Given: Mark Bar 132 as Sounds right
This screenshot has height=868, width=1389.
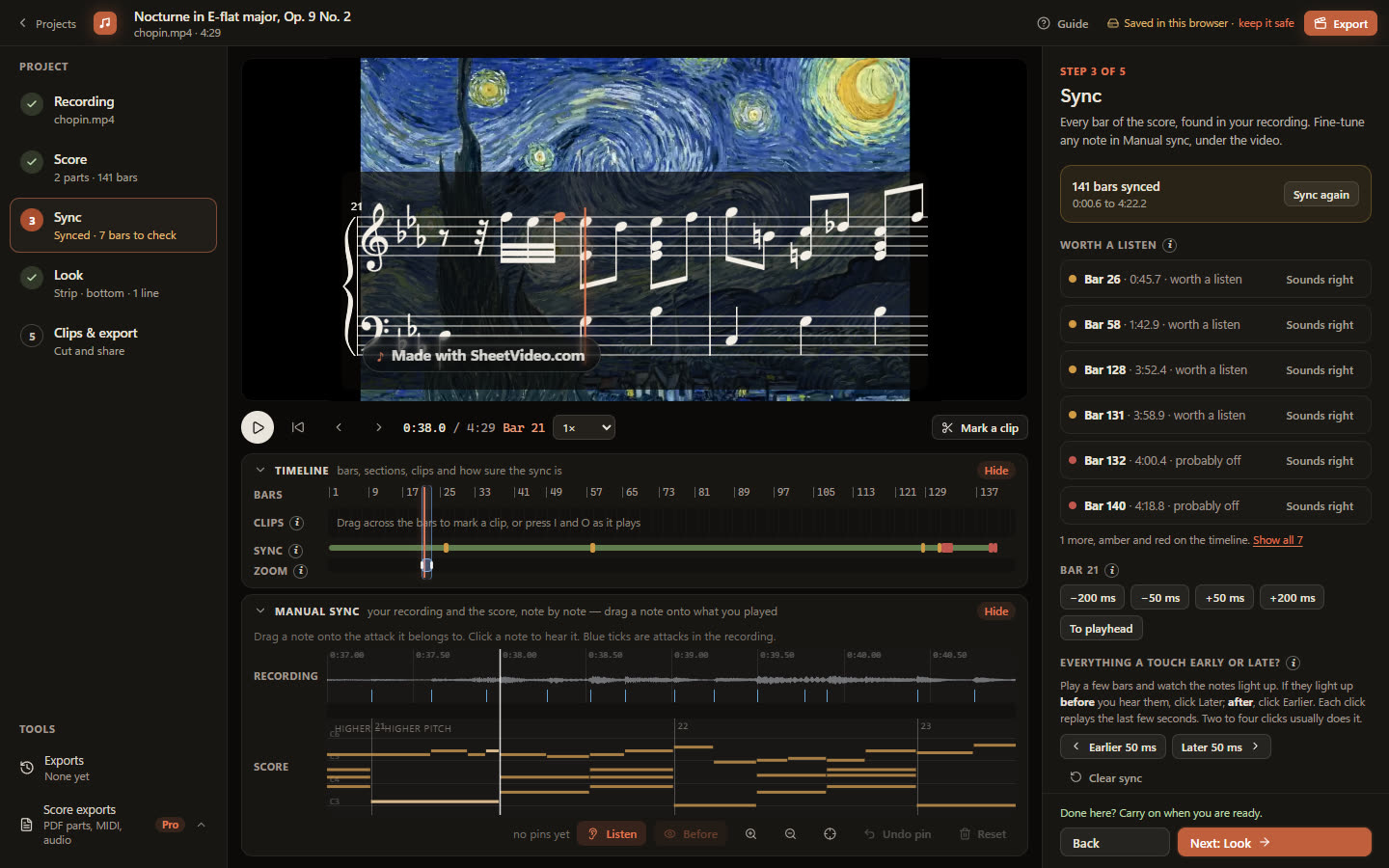Looking at the screenshot, I should [1320, 461].
